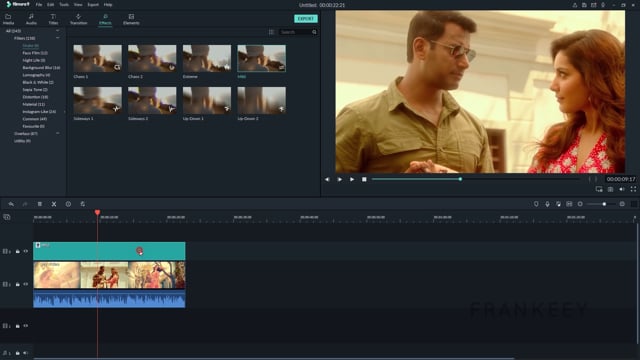
Task: Adjust the timeline zoom slider handle
Action: [x=604, y=204]
